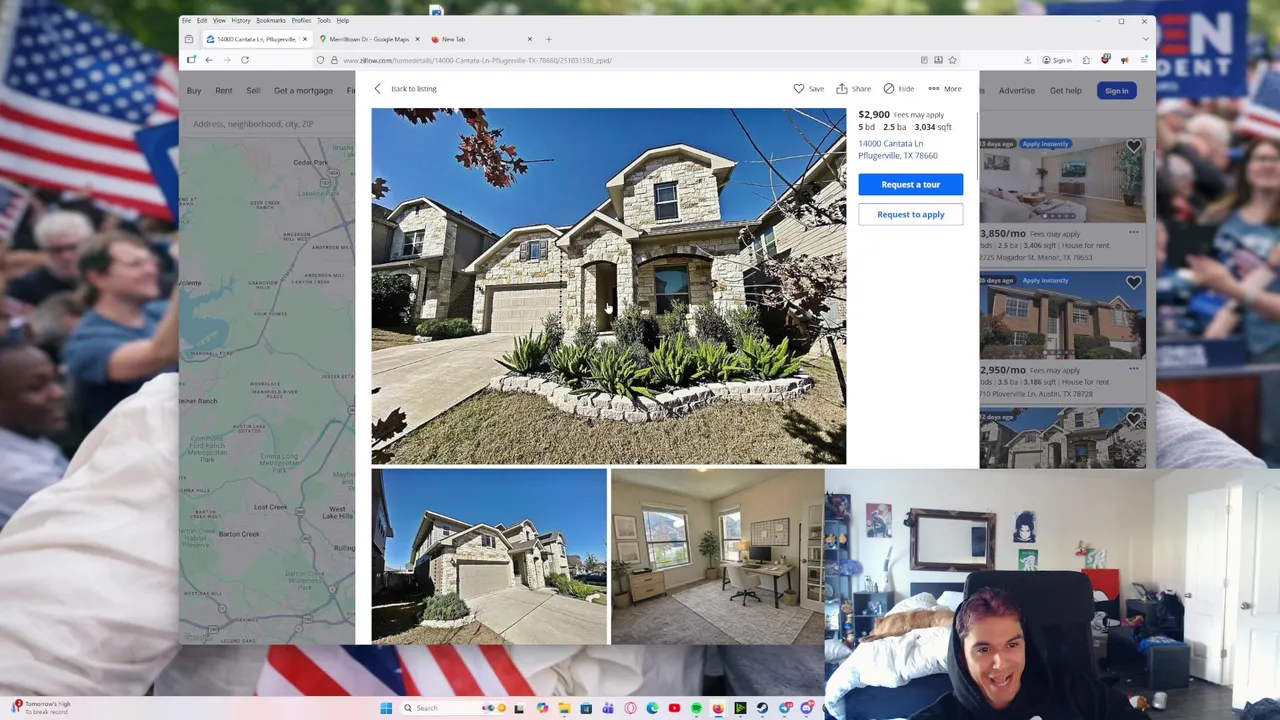Click Request a tour button
Screen dimensions: 1280x720
coord(910,184)
